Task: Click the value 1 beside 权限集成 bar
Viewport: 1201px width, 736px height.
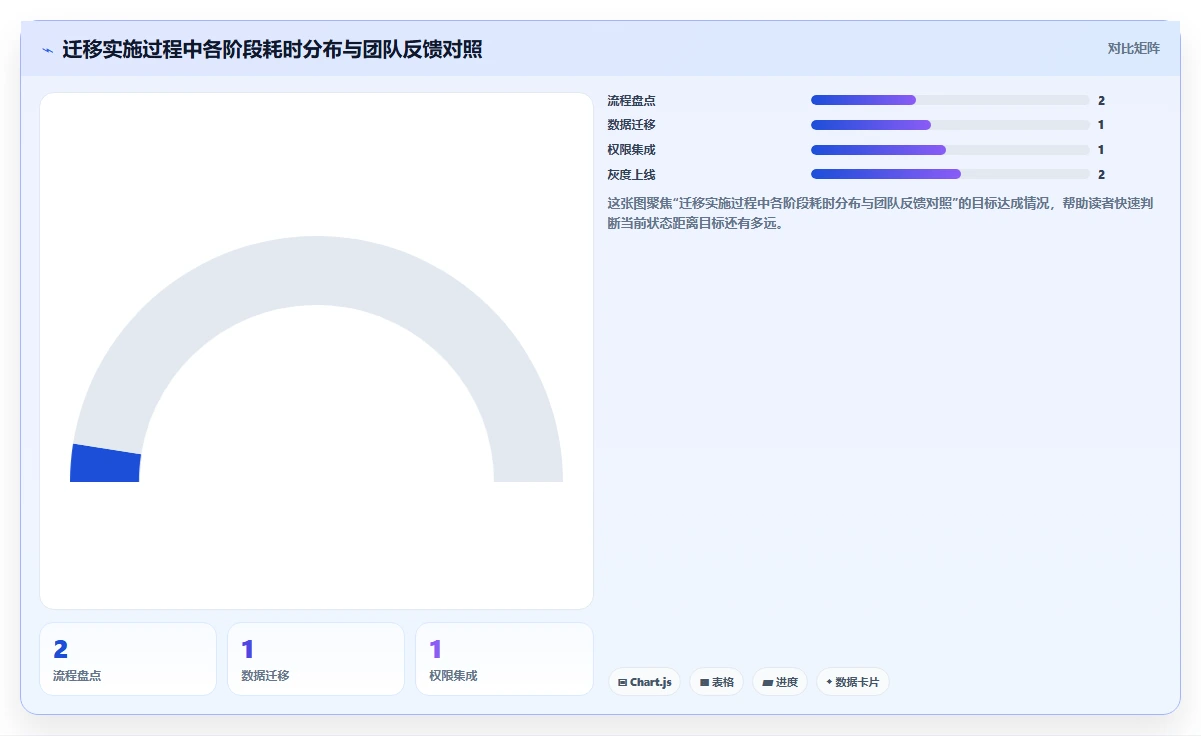Action: tap(1101, 150)
